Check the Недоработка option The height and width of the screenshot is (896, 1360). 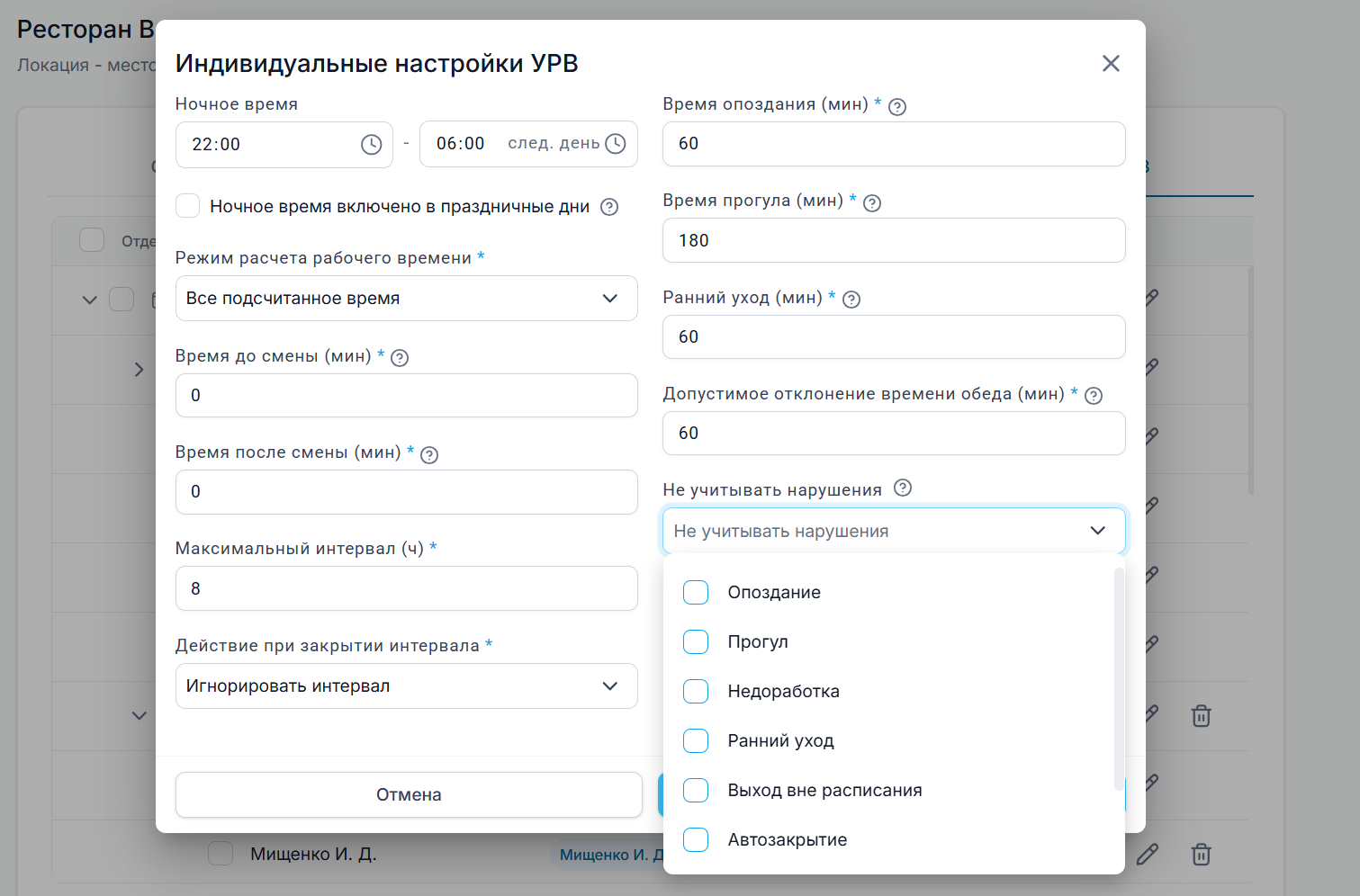click(696, 691)
